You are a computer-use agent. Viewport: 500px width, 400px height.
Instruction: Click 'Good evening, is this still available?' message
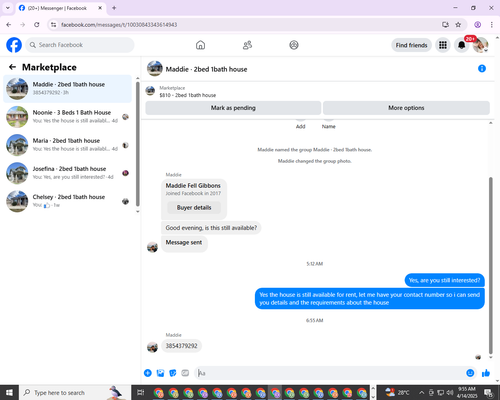(211, 228)
